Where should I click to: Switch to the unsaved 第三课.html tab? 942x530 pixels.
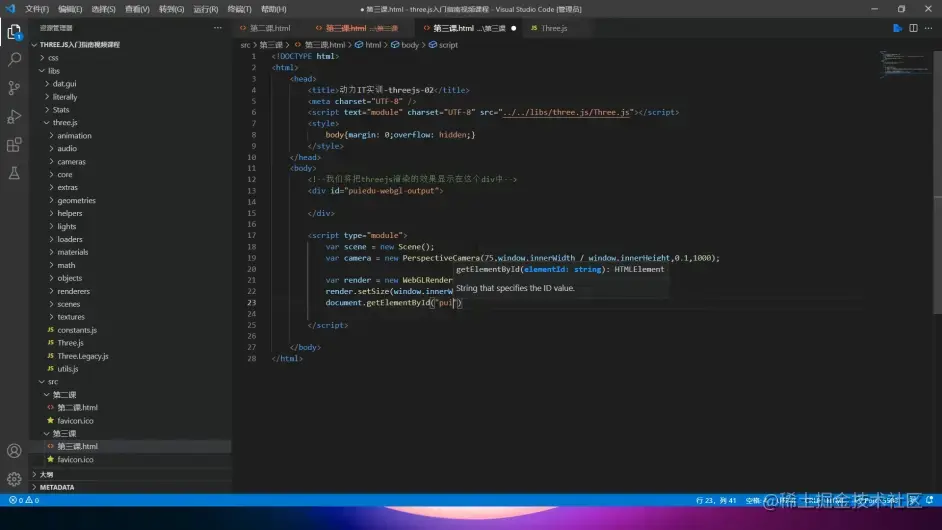(x=469, y=28)
